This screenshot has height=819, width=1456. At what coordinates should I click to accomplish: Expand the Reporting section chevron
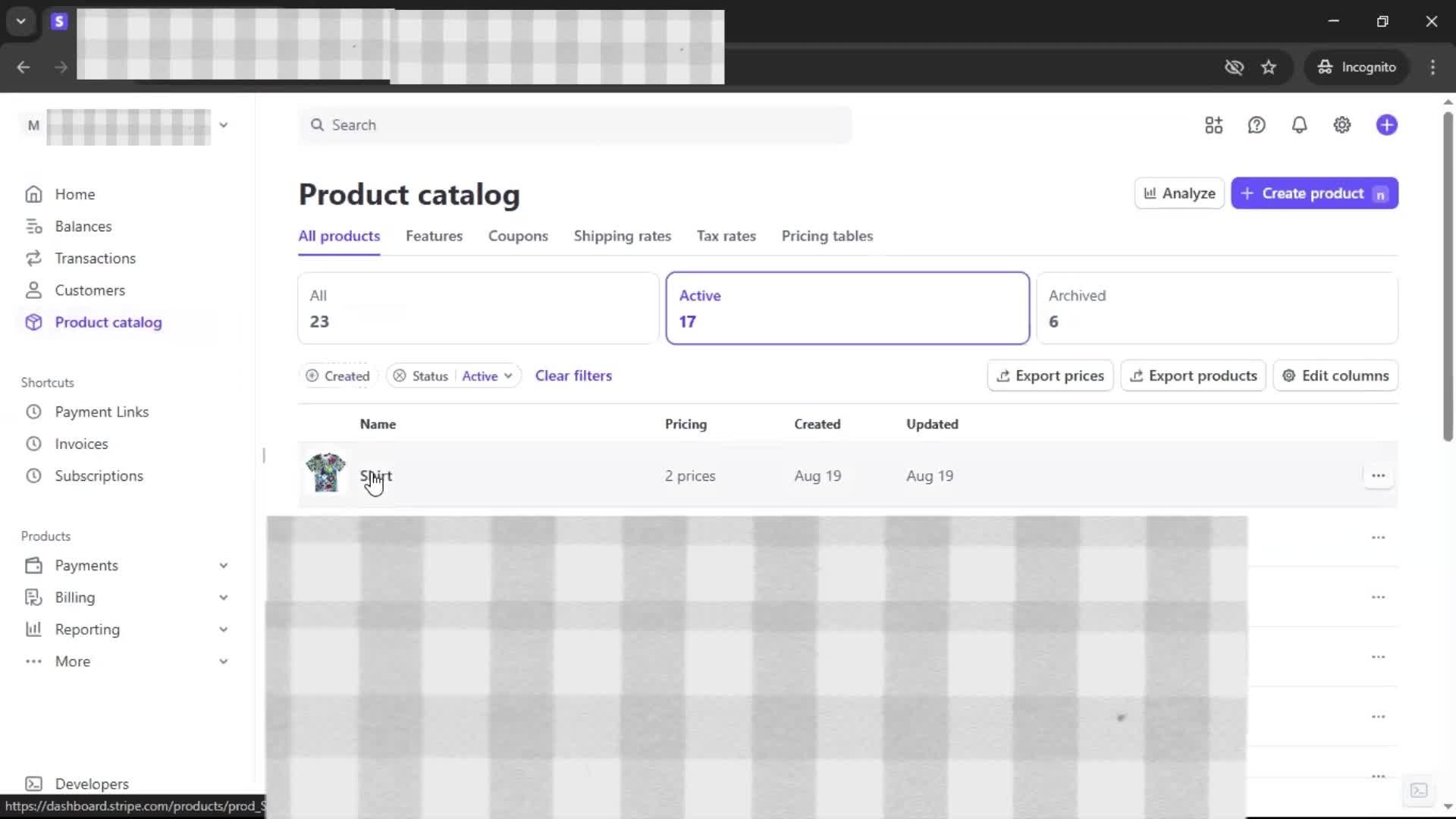click(x=224, y=629)
